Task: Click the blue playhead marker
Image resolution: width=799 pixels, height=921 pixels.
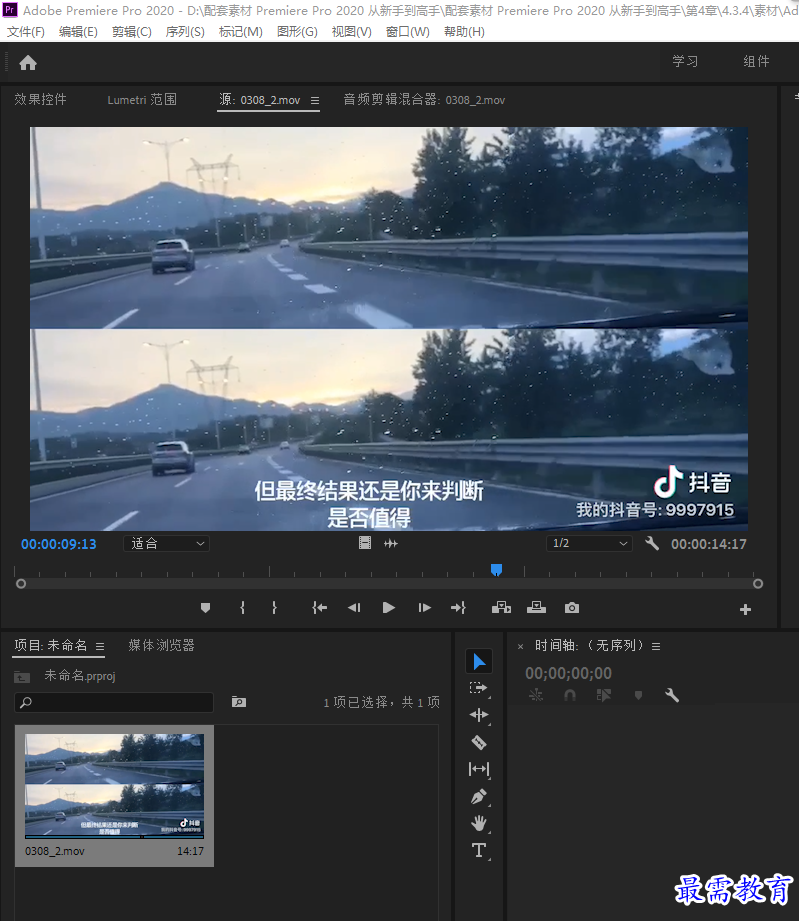Action: (496, 570)
